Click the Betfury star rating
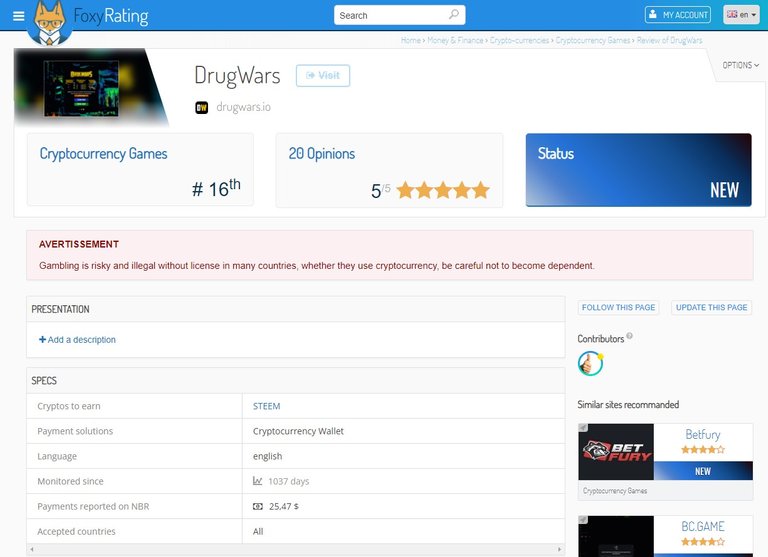The height and width of the screenshot is (557, 768). point(703,449)
